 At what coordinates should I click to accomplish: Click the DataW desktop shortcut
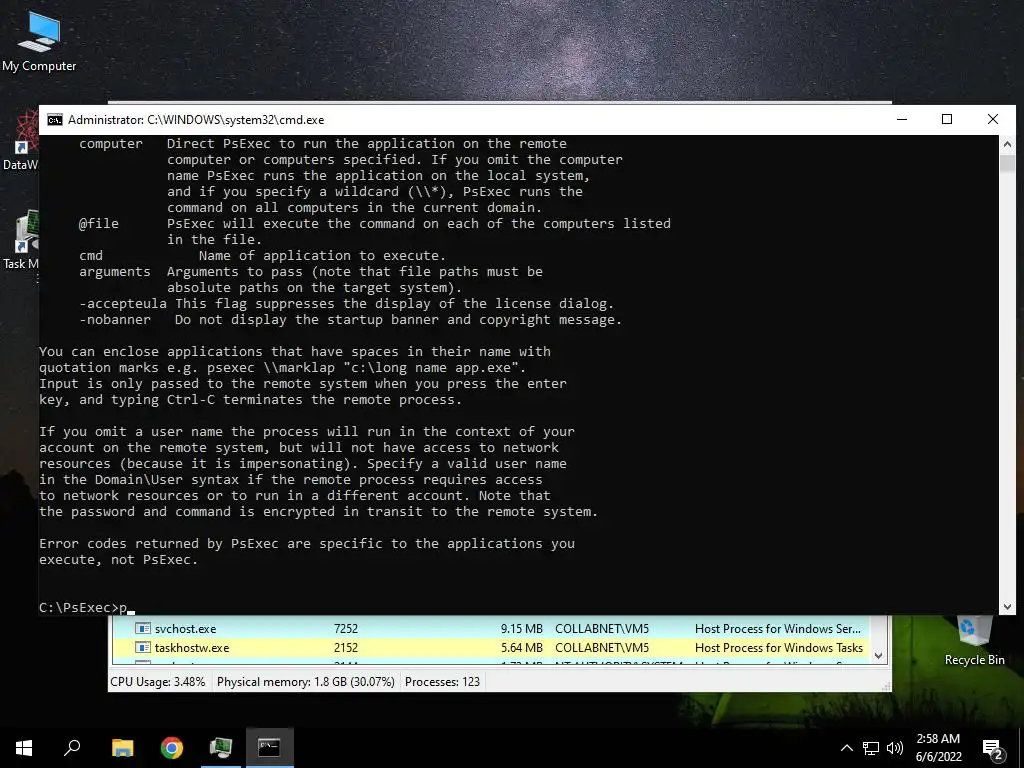tap(20, 140)
